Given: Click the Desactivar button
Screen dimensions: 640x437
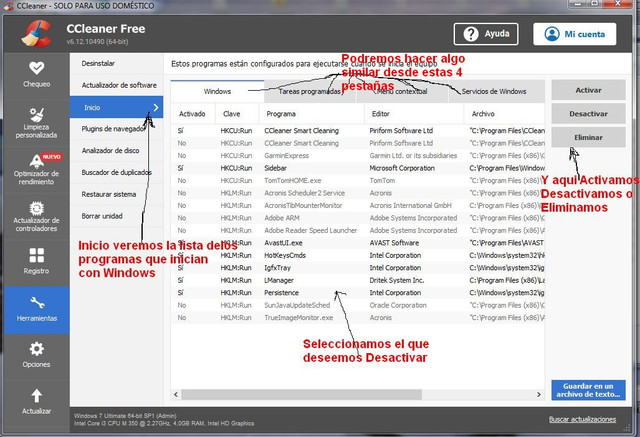Looking at the screenshot, I should [588, 114].
